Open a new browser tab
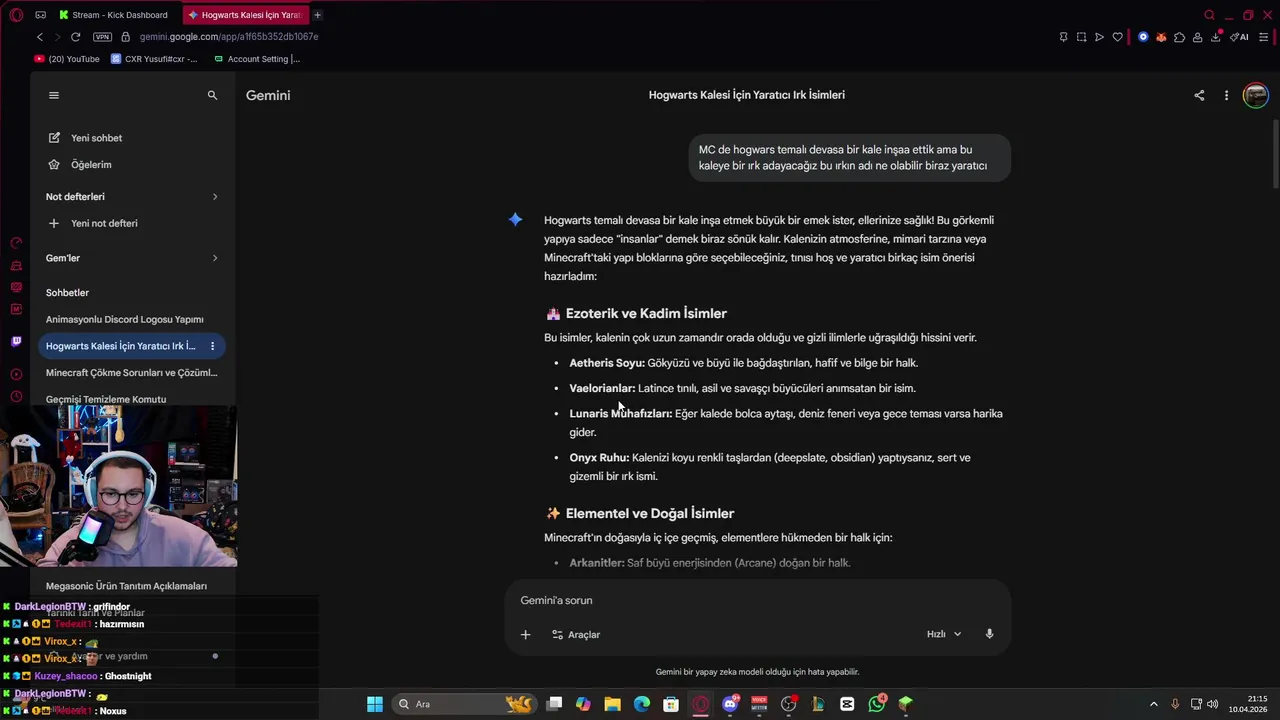 (317, 15)
